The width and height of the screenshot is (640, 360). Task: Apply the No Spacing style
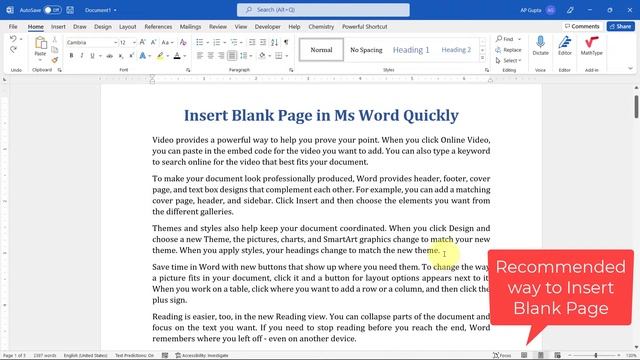tap(366, 50)
